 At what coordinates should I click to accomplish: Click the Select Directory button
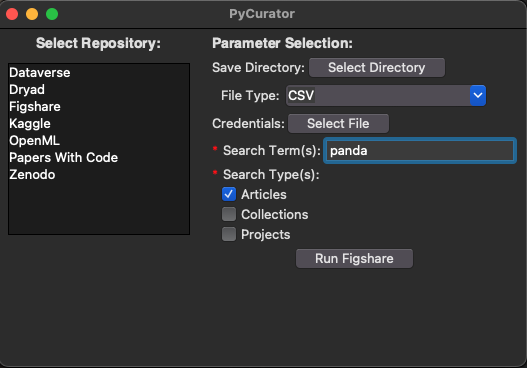[x=377, y=68]
